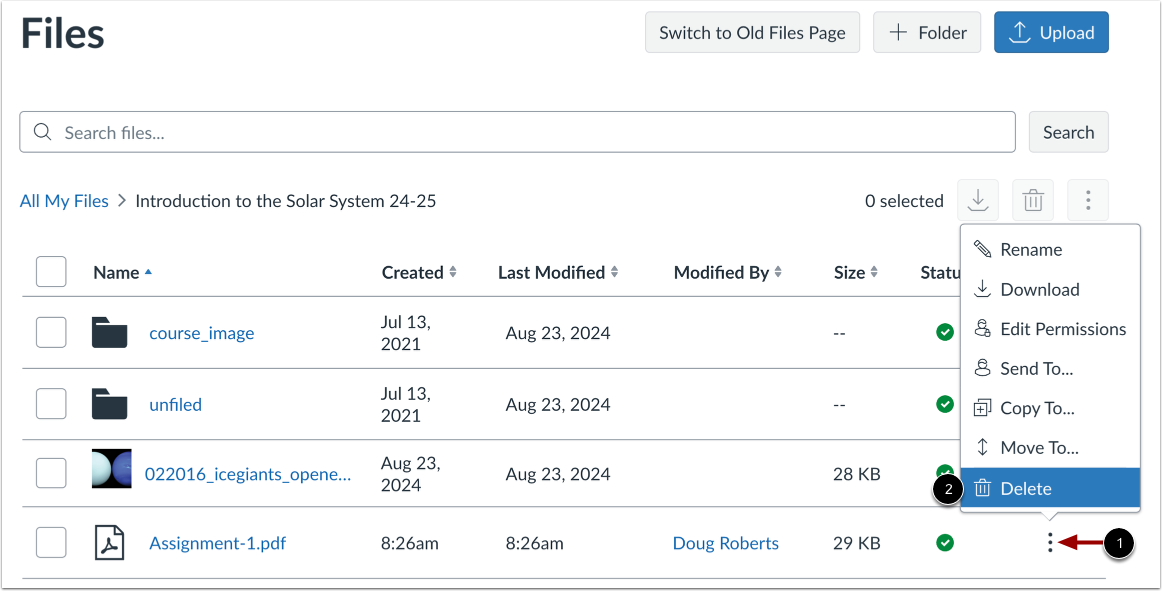Check the select-all checkbox in header row
The image size is (1162, 591).
(x=51, y=272)
